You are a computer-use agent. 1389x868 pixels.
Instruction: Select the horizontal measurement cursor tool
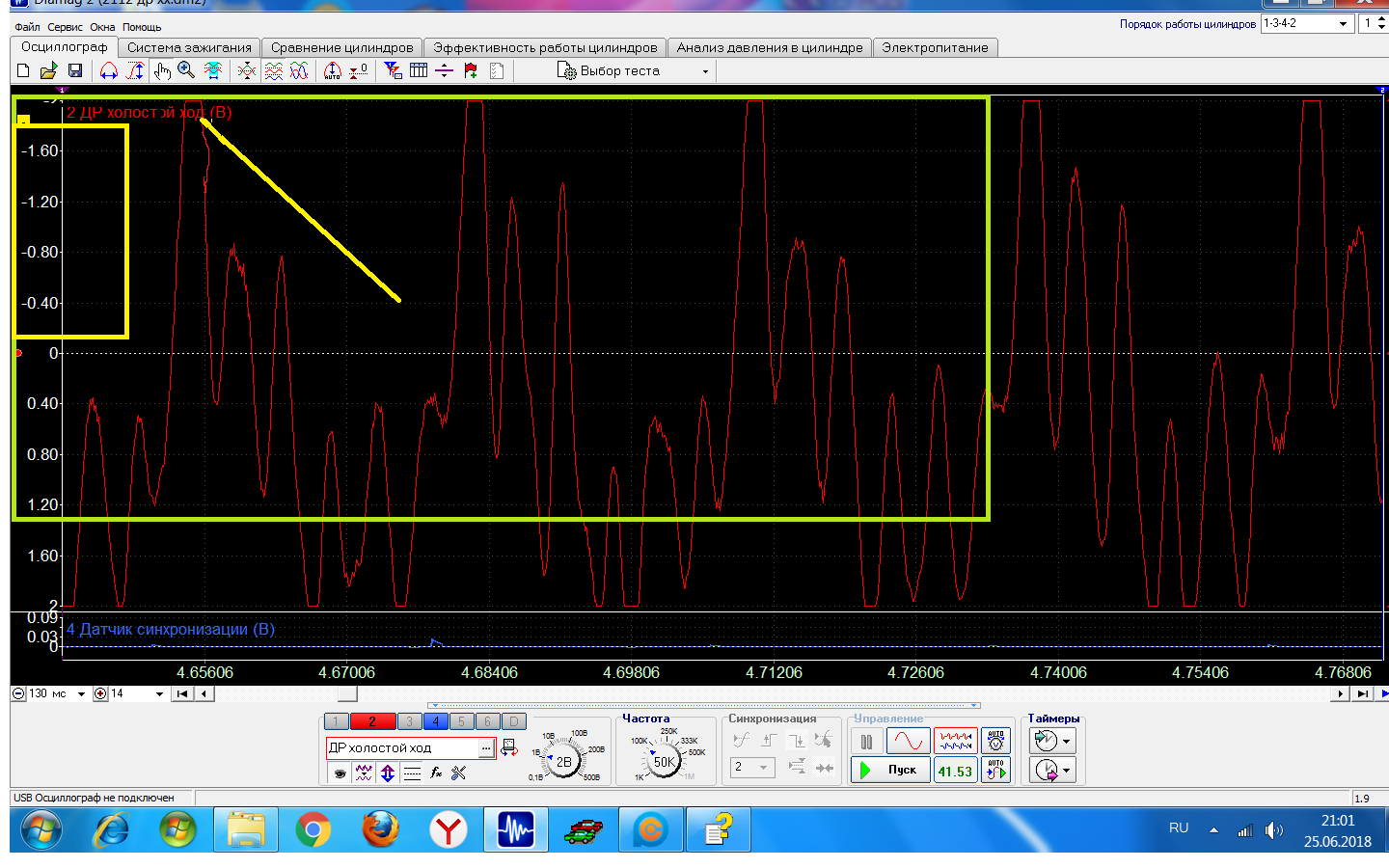click(109, 70)
